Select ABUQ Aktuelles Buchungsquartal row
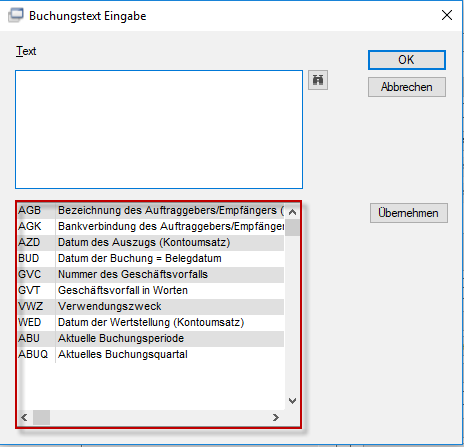 (x=151, y=355)
